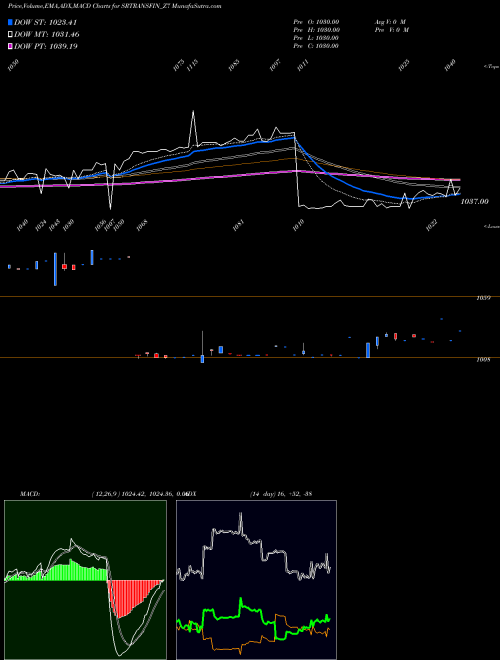Open the green MACD histogram panel
This screenshot has height=660, width=500.
pyautogui.click(x=85, y=580)
